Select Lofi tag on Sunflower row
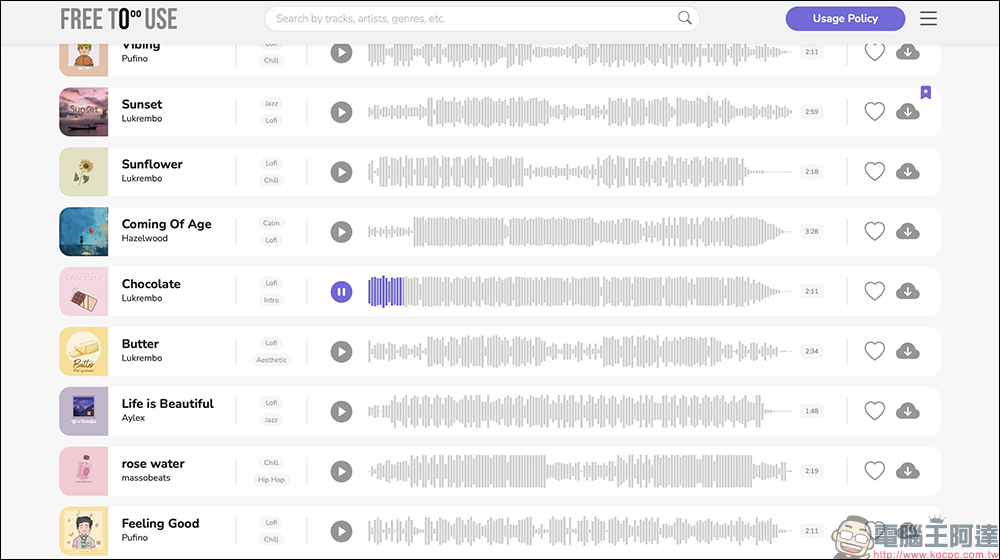The width and height of the screenshot is (1000, 560). [271, 163]
